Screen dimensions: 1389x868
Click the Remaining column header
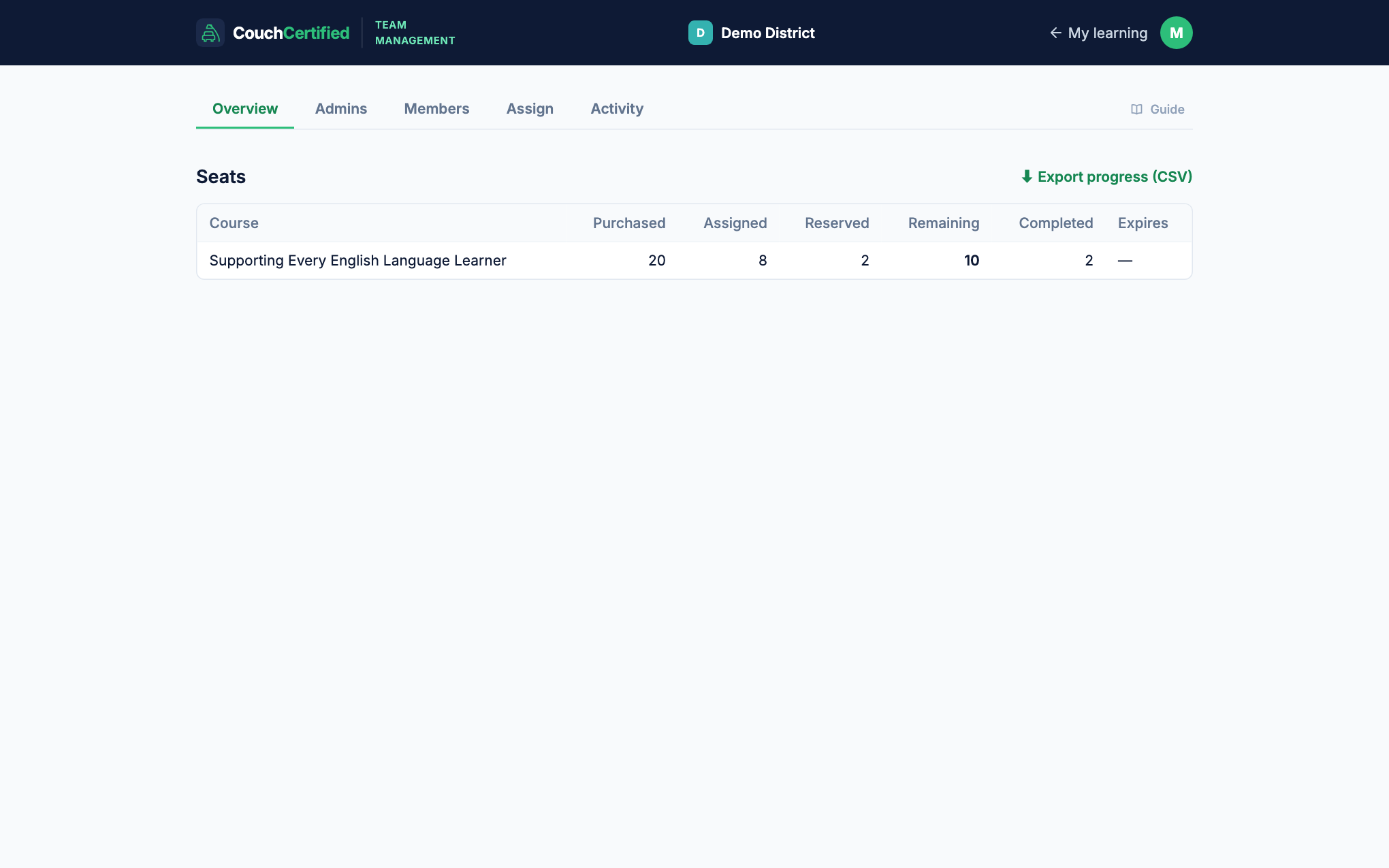pyautogui.click(x=944, y=223)
